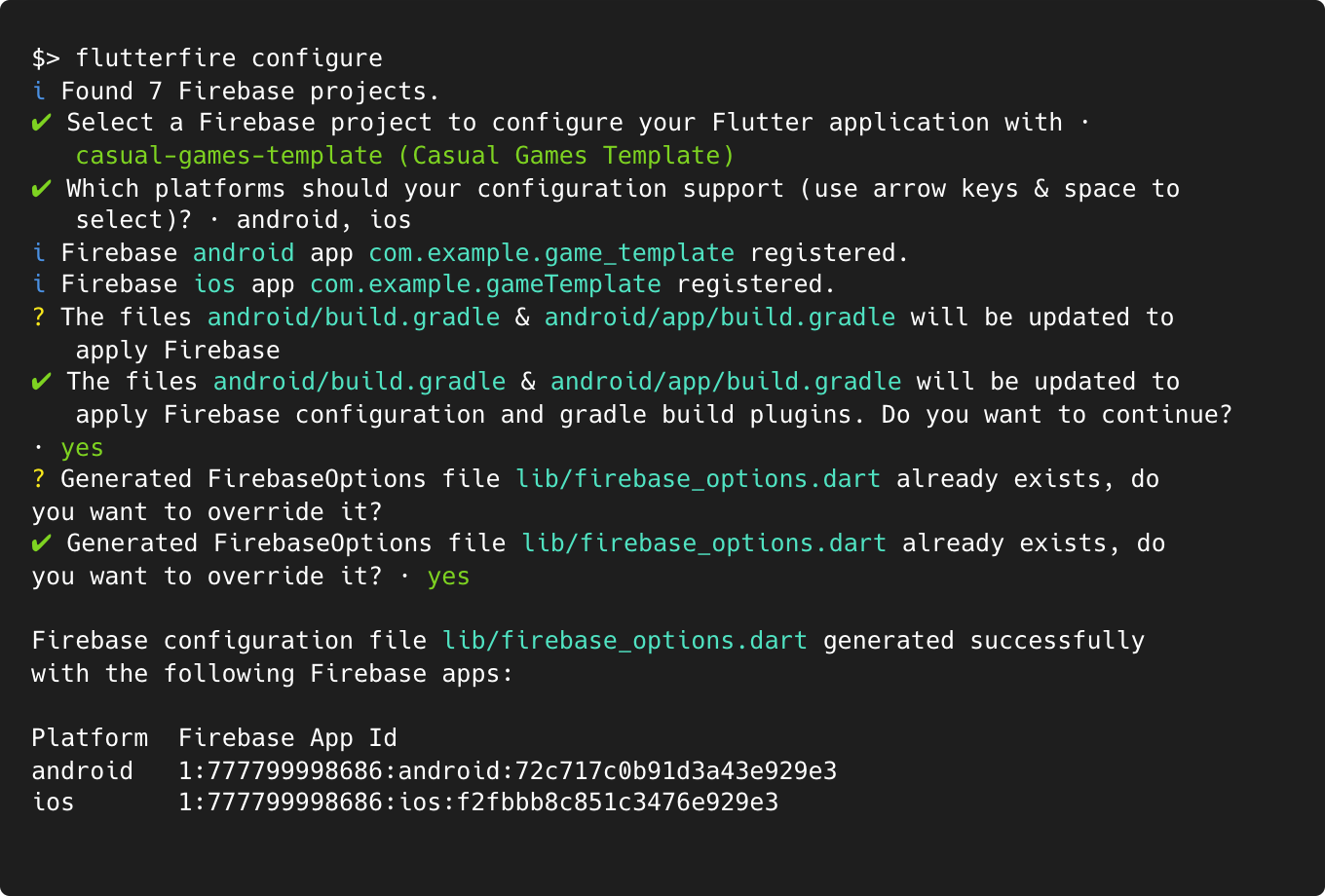Click the ios app id '1:777799998686:ios:f2fbbb8c851c3476e929e3'

tap(478, 803)
